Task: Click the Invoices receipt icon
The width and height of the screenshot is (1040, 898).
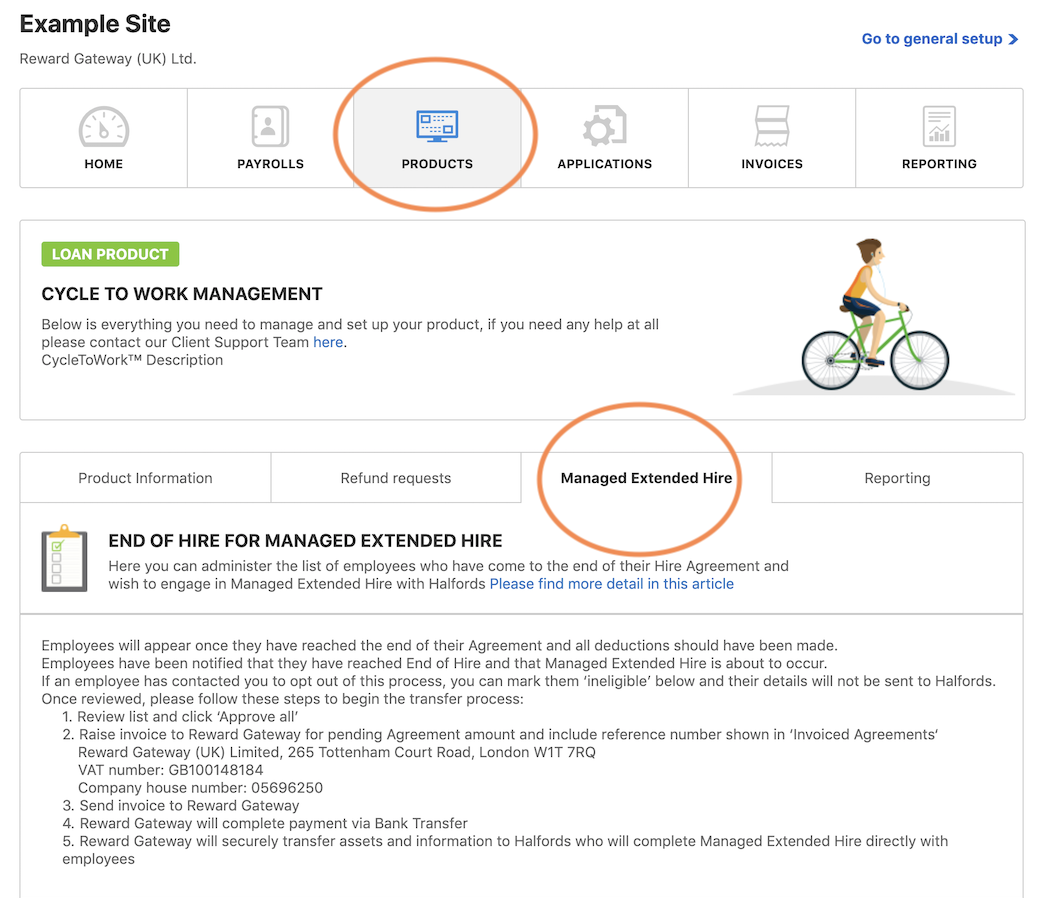Action: tap(771, 127)
